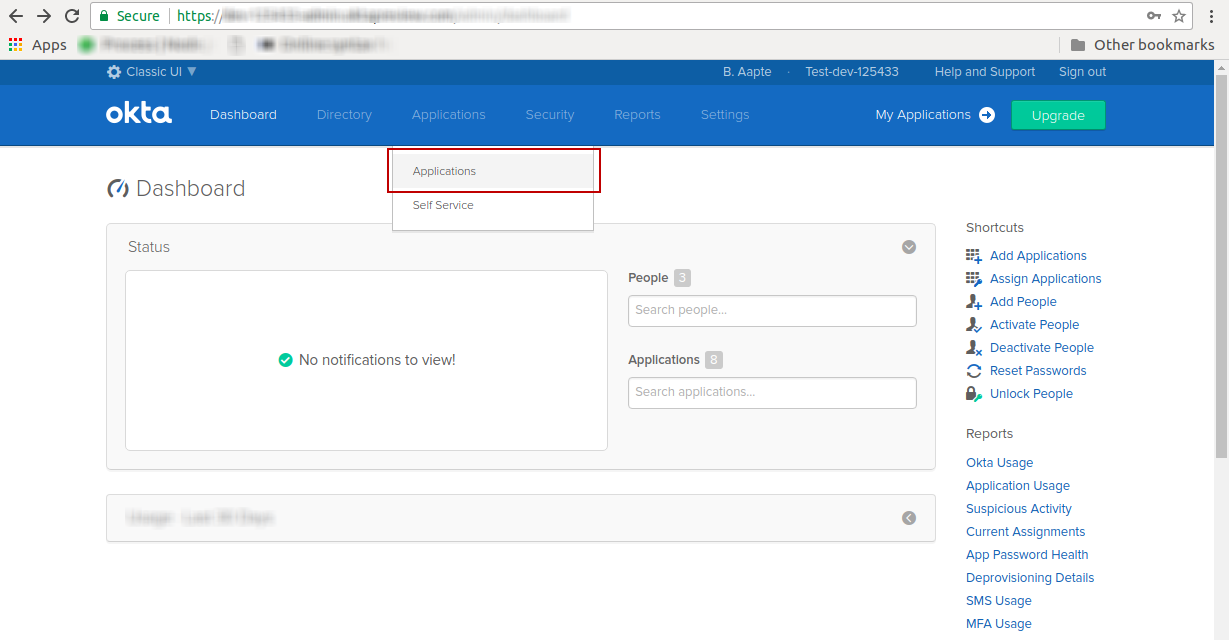Click the Upgrade button
This screenshot has height=640, width=1229.
[x=1058, y=114]
